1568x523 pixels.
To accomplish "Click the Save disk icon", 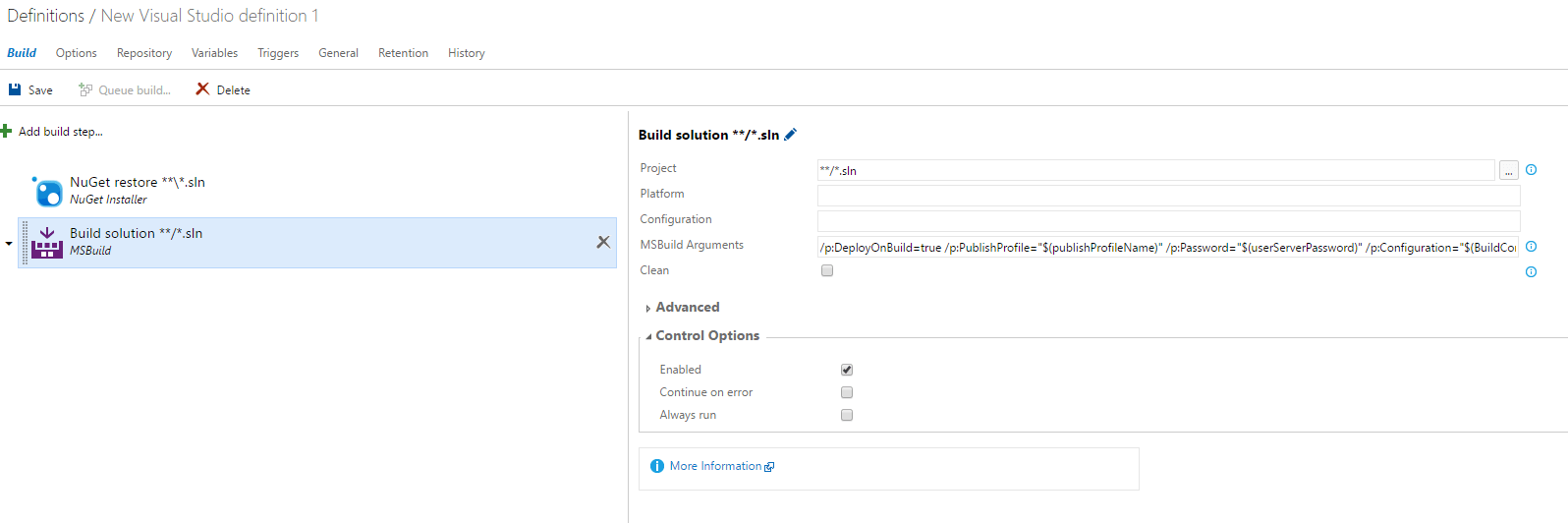I will point(15,89).
